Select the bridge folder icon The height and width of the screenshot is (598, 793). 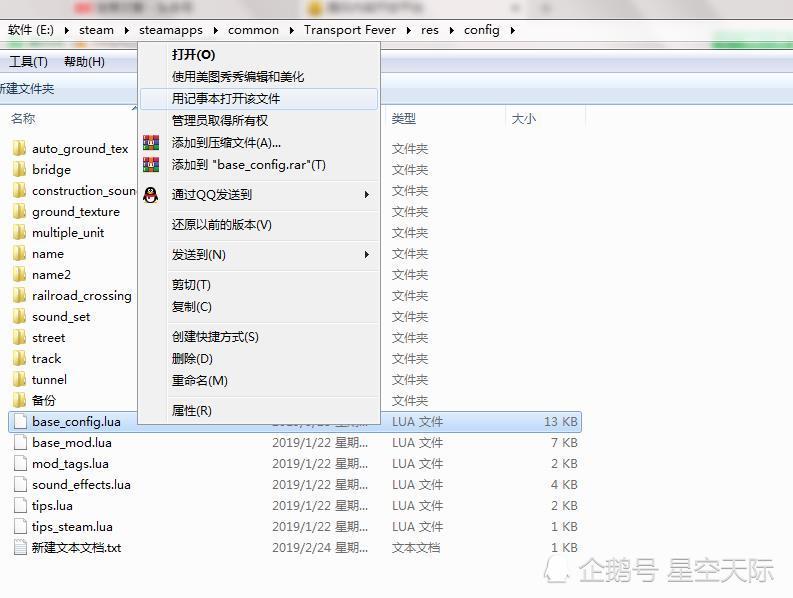click(20, 169)
